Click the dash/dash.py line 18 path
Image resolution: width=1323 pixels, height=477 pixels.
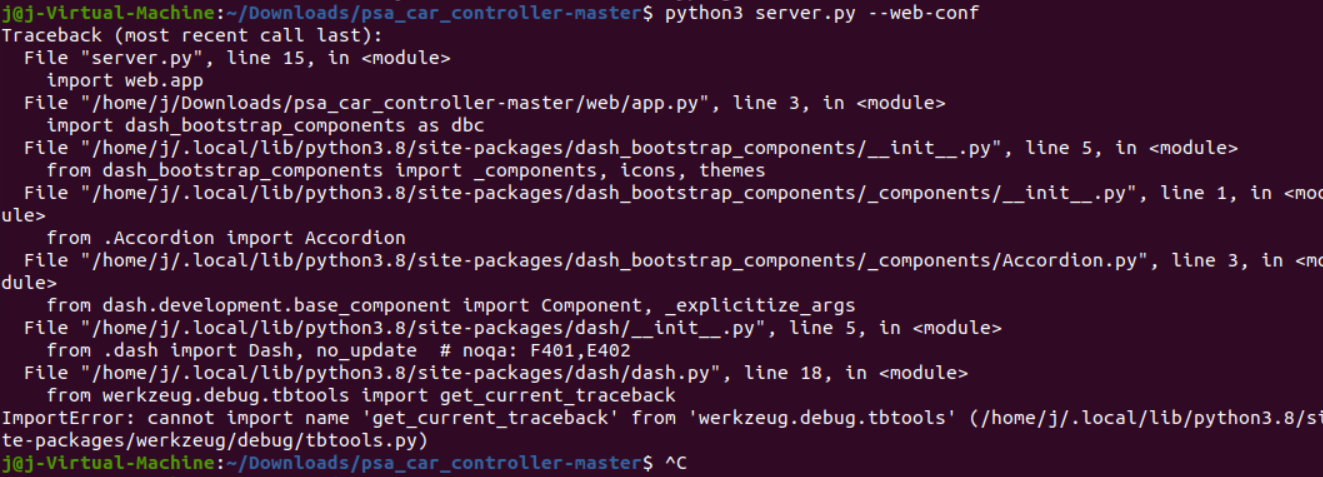(x=496, y=373)
